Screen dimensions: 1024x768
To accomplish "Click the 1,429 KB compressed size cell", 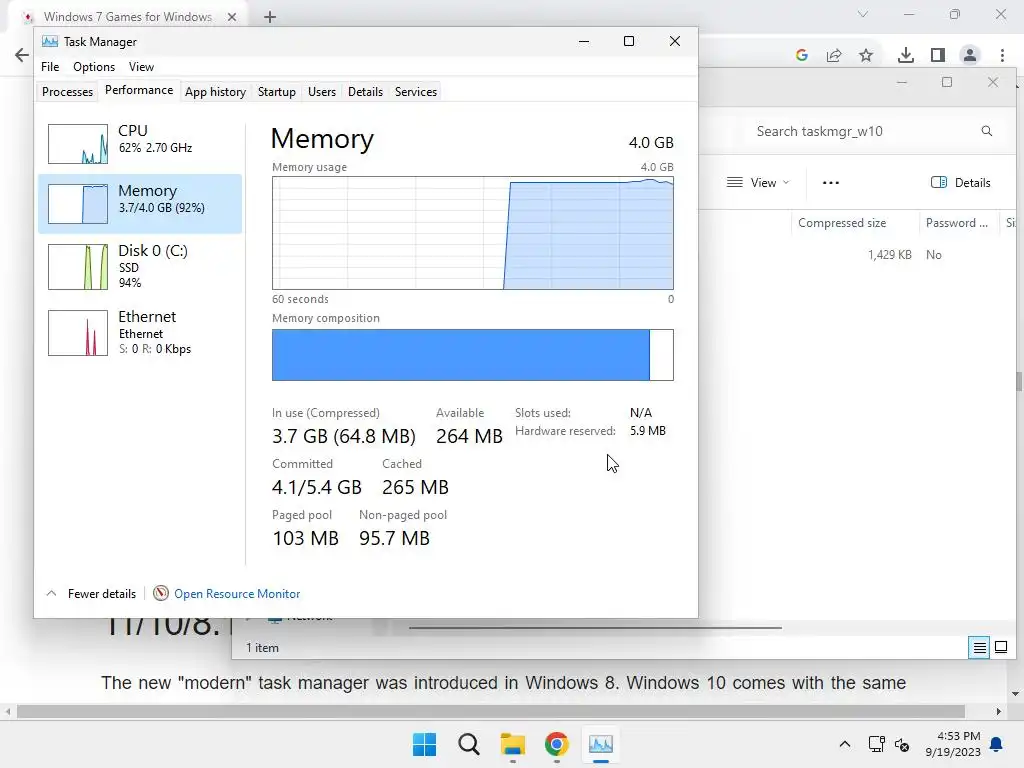I will [889, 255].
